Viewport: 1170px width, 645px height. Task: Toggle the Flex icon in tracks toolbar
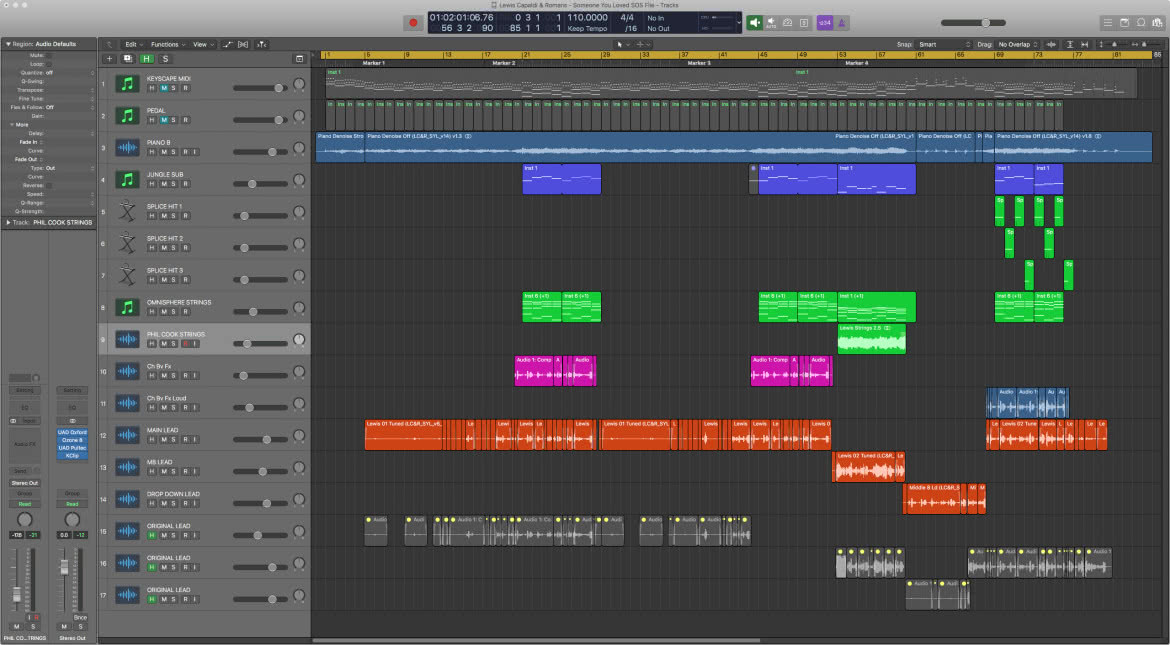point(243,45)
